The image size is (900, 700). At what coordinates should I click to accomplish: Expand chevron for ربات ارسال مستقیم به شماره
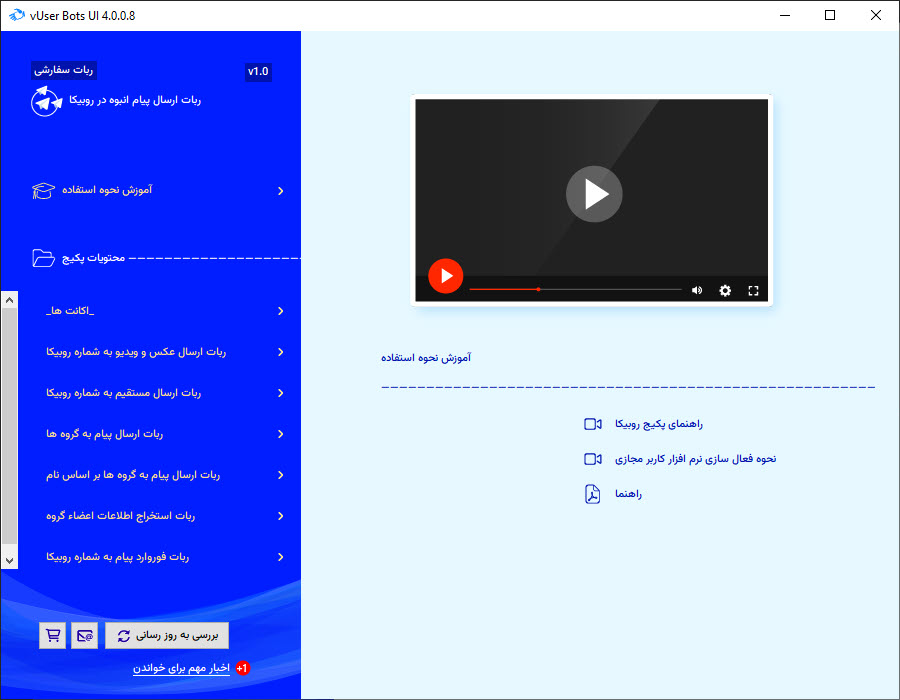coord(281,393)
